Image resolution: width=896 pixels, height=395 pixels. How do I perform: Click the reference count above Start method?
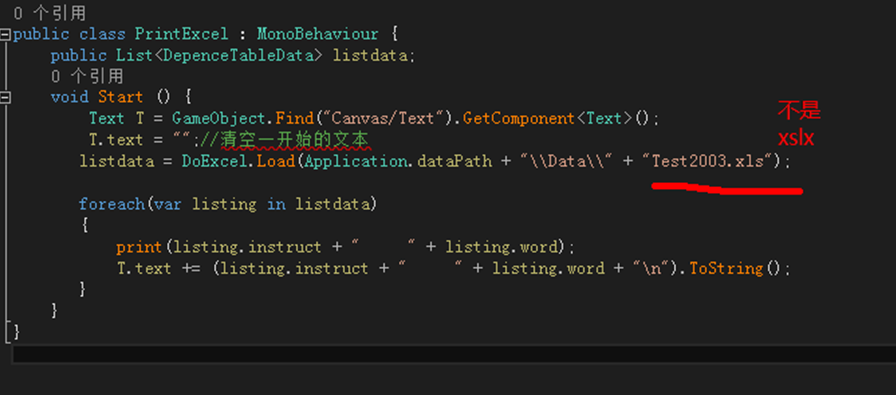click(x=86, y=76)
